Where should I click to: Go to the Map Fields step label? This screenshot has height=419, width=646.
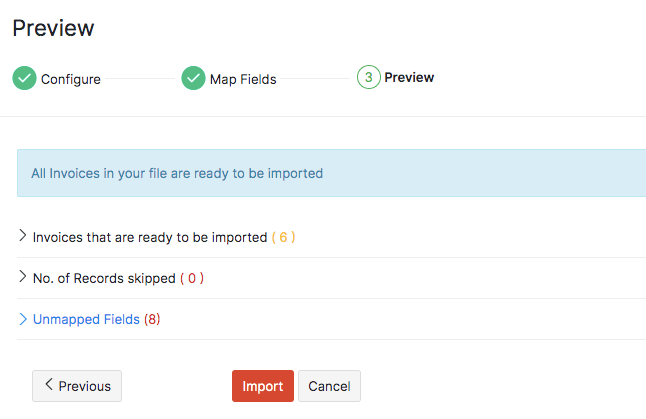click(x=243, y=79)
